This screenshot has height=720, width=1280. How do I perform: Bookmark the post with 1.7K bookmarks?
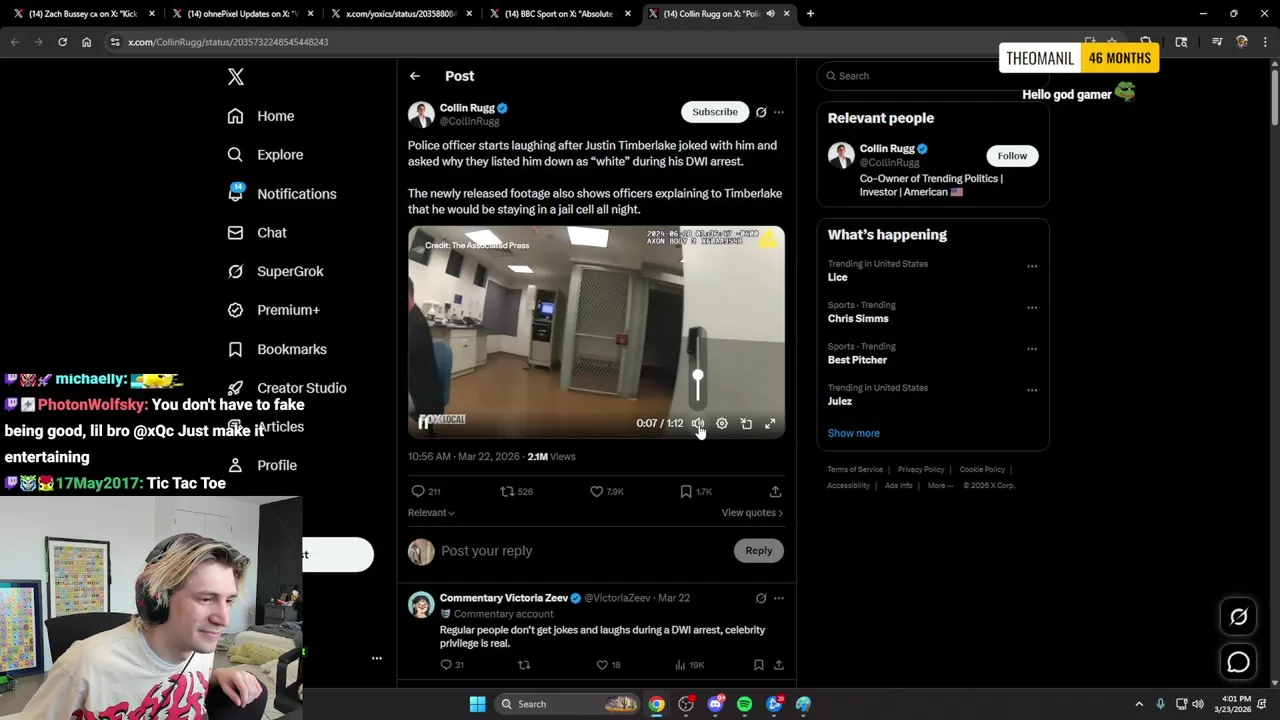click(695, 491)
